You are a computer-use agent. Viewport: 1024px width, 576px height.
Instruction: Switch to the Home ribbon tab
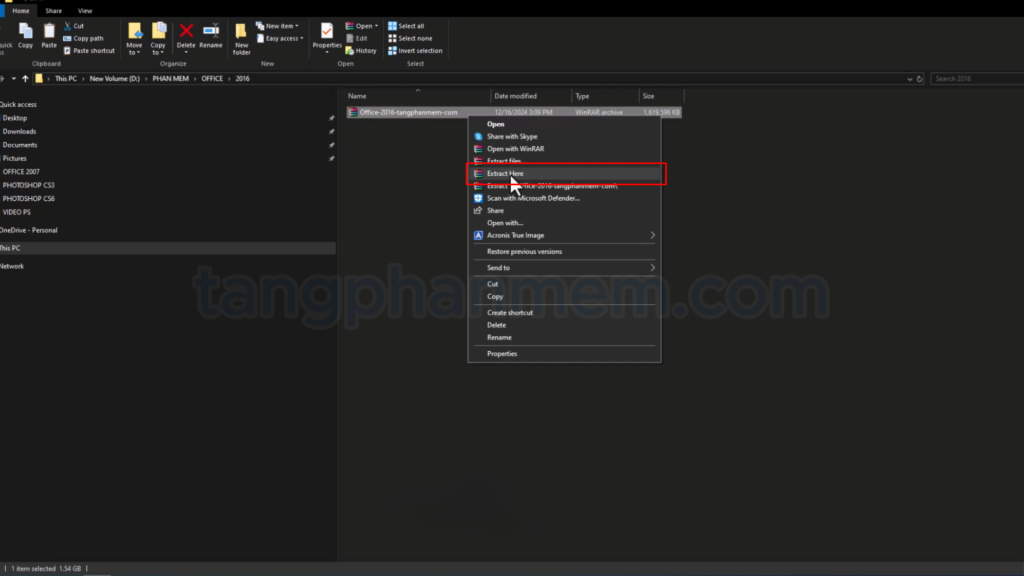tap(21, 11)
